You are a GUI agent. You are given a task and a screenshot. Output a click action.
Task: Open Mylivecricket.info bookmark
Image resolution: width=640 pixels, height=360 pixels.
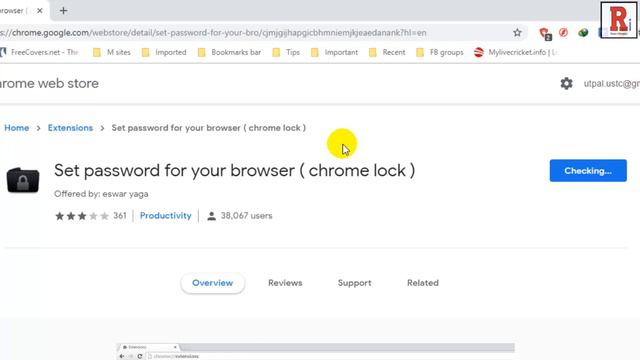point(516,52)
